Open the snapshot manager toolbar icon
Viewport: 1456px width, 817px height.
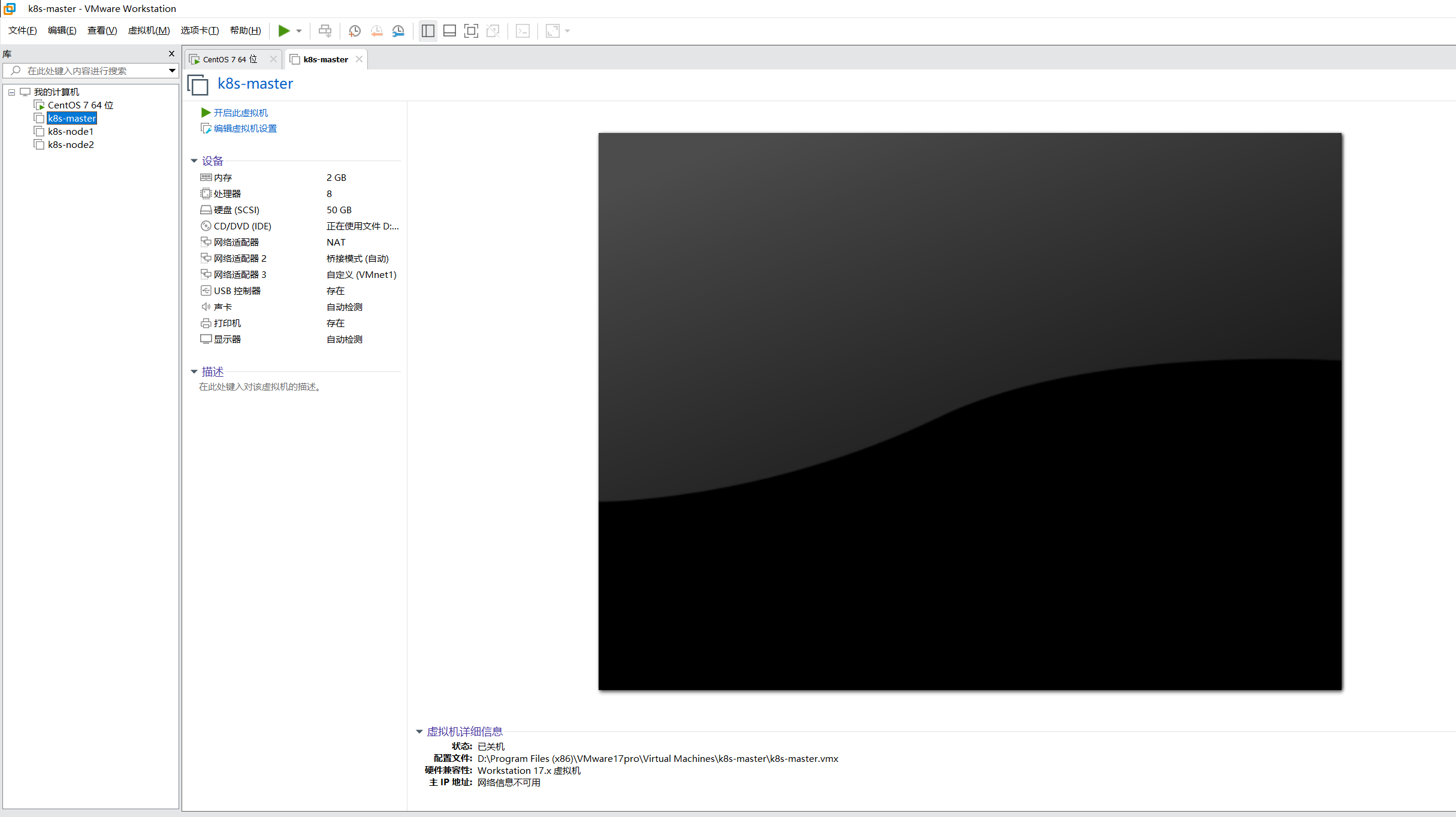pos(398,31)
